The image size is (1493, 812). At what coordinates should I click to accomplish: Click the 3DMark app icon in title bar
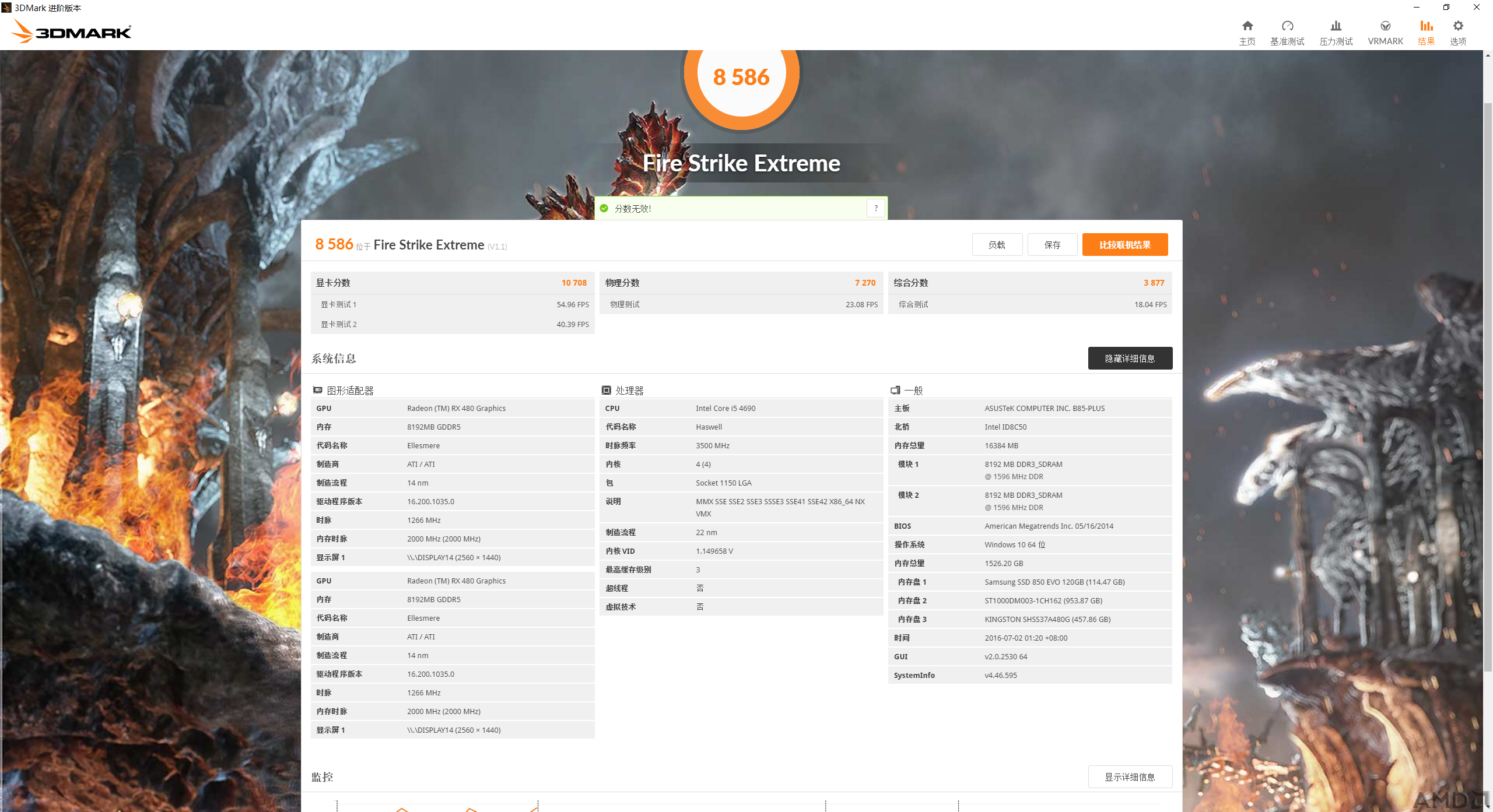(6, 8)
